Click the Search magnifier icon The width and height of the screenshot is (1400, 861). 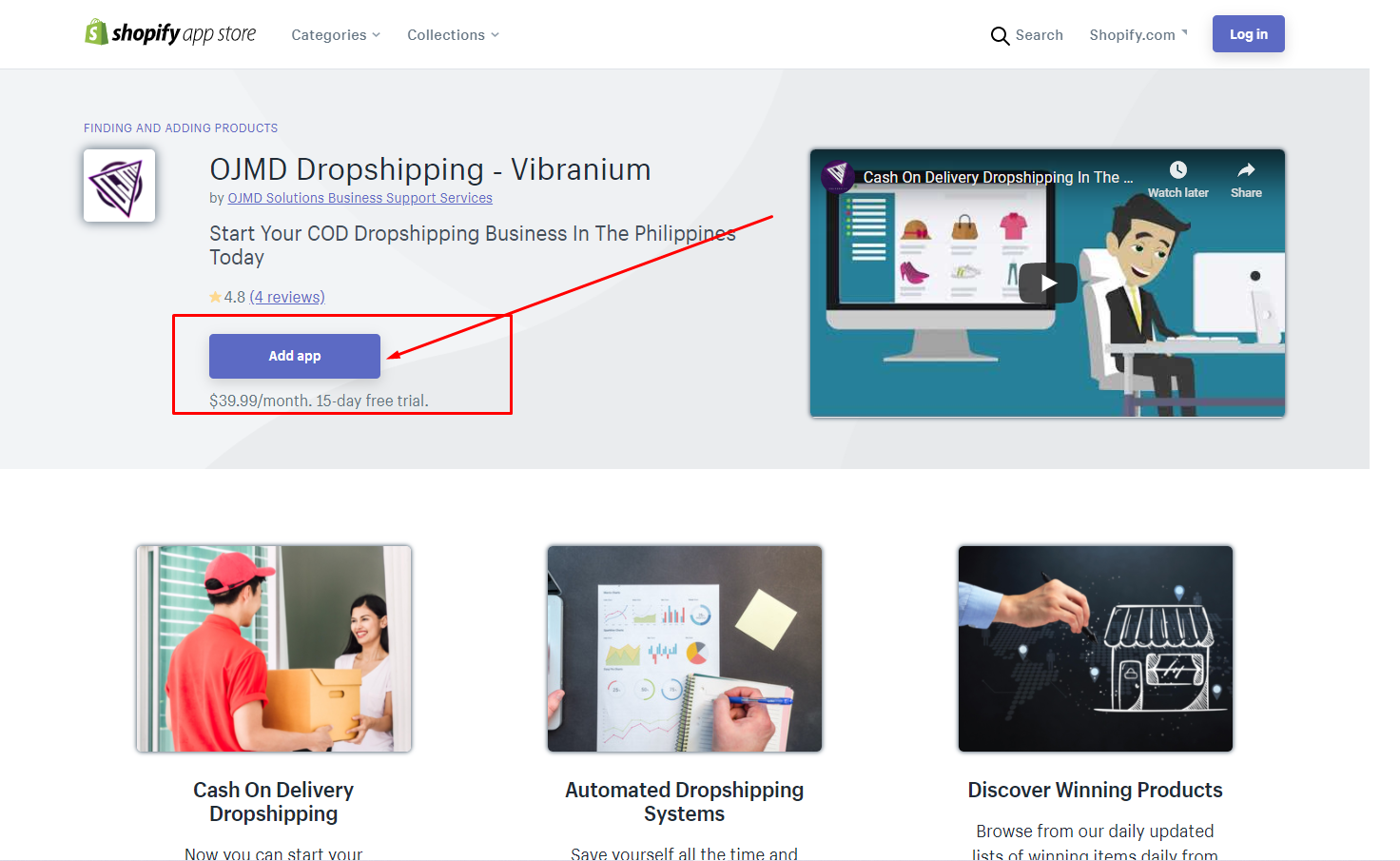coord(1000,36)
